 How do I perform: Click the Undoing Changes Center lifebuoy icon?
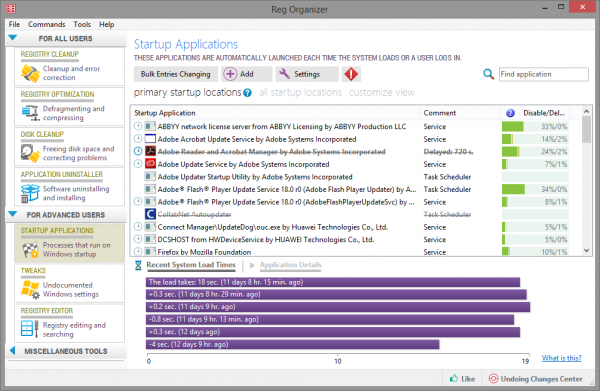[x=494, y=378]
